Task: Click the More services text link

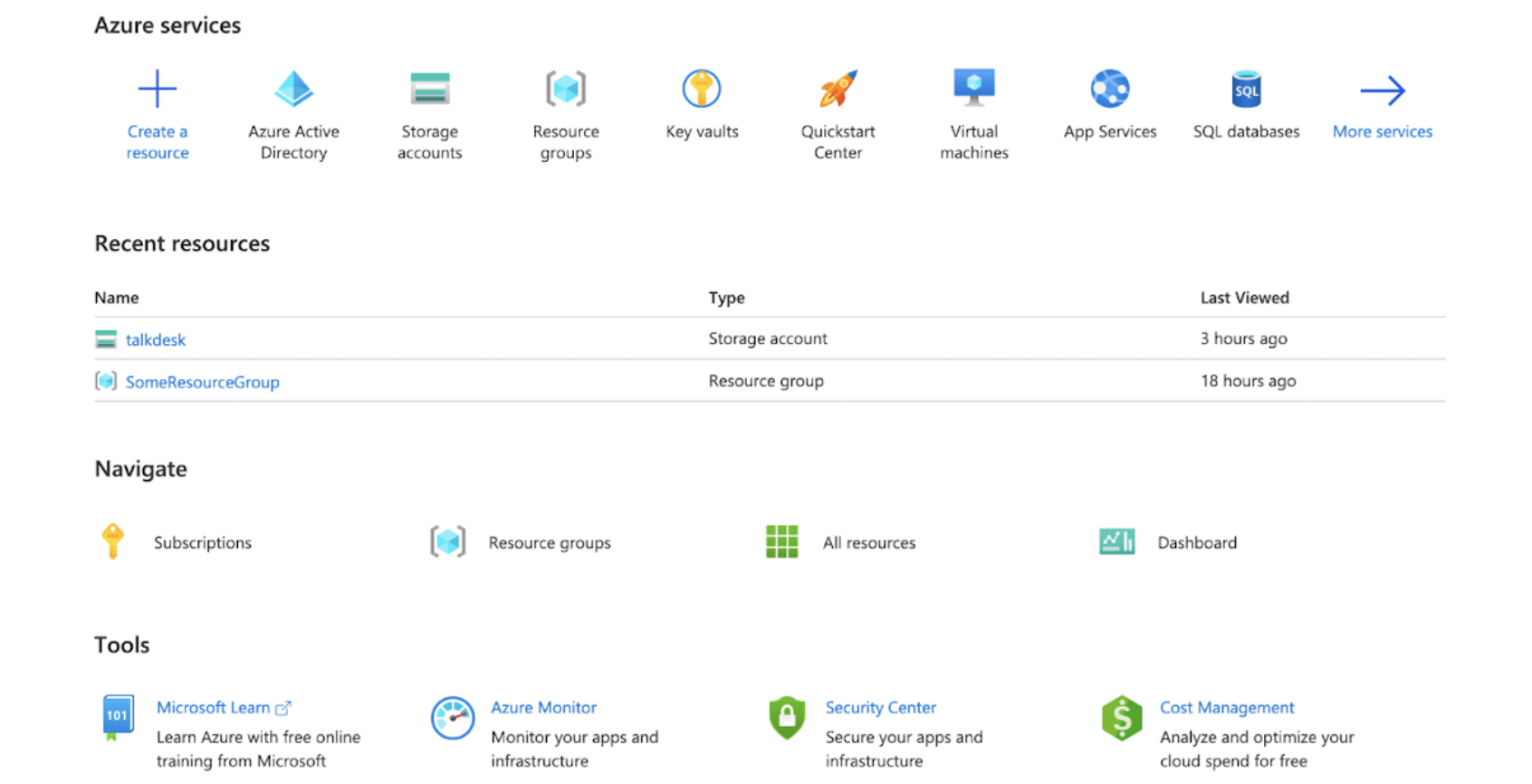Action: (x=1383, y=131)
